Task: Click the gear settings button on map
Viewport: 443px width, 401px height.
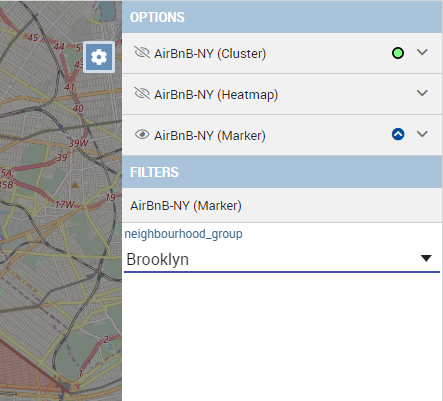Action: pos(99,57)
